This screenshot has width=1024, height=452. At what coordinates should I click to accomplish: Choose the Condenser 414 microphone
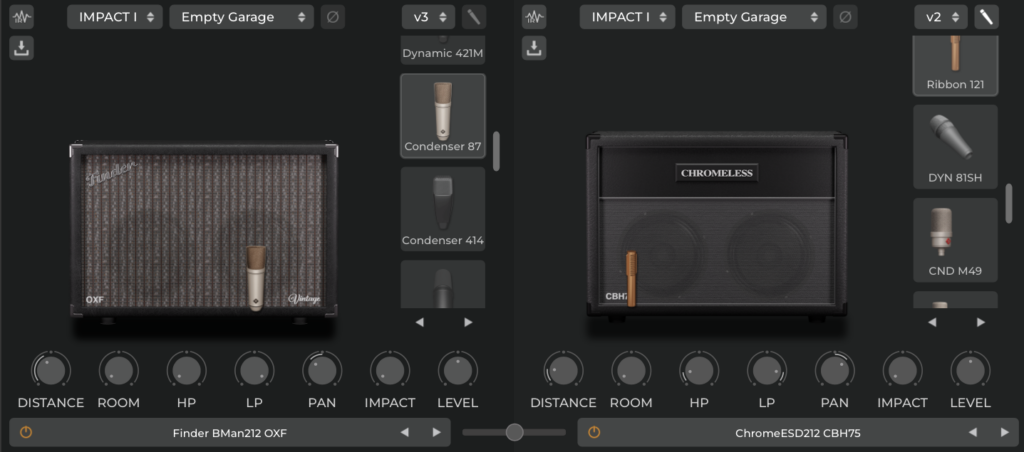[x=443, y=209]
